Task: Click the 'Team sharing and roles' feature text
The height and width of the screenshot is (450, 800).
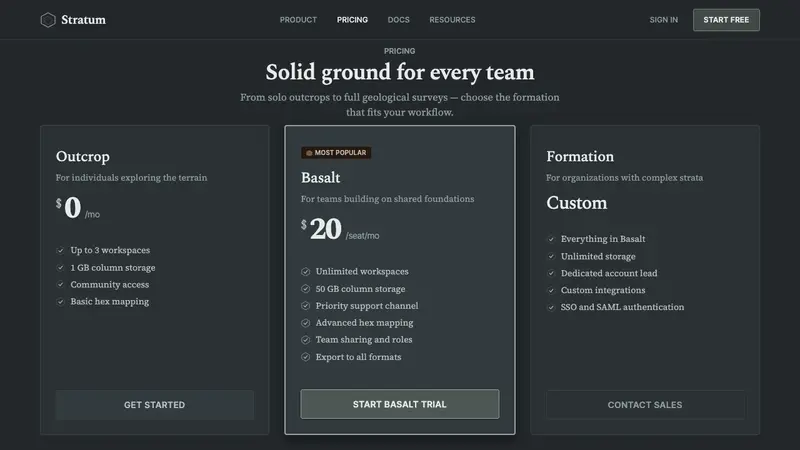Action: pos(364,340)
